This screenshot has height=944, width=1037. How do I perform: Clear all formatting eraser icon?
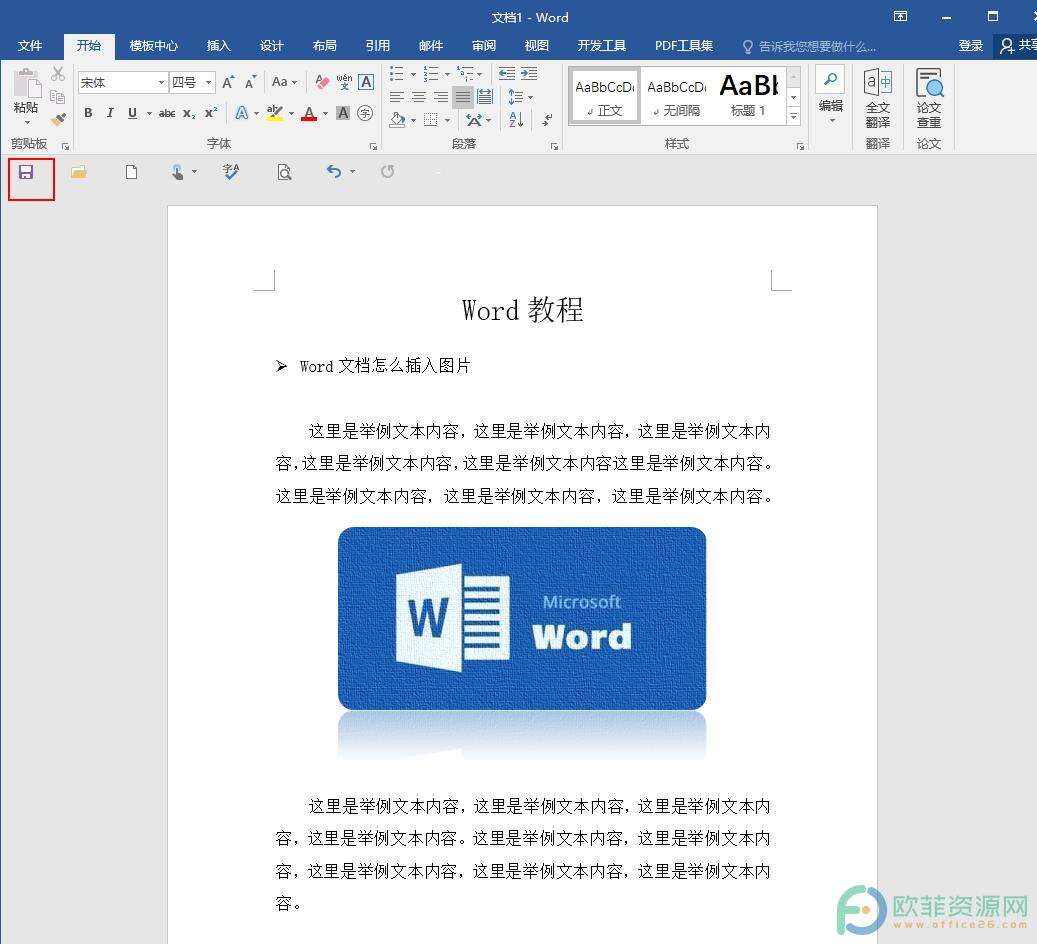coord(322,82)
